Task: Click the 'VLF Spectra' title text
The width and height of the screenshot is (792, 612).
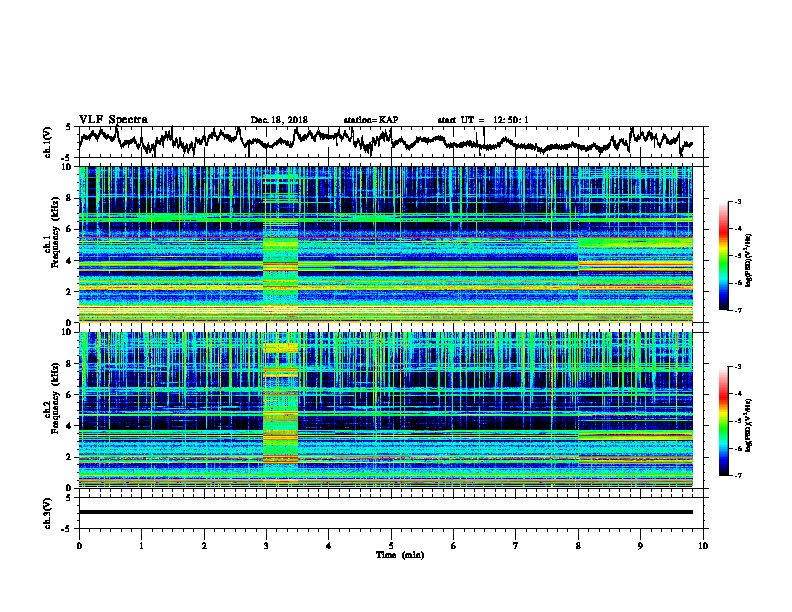Action: [113, 120]
